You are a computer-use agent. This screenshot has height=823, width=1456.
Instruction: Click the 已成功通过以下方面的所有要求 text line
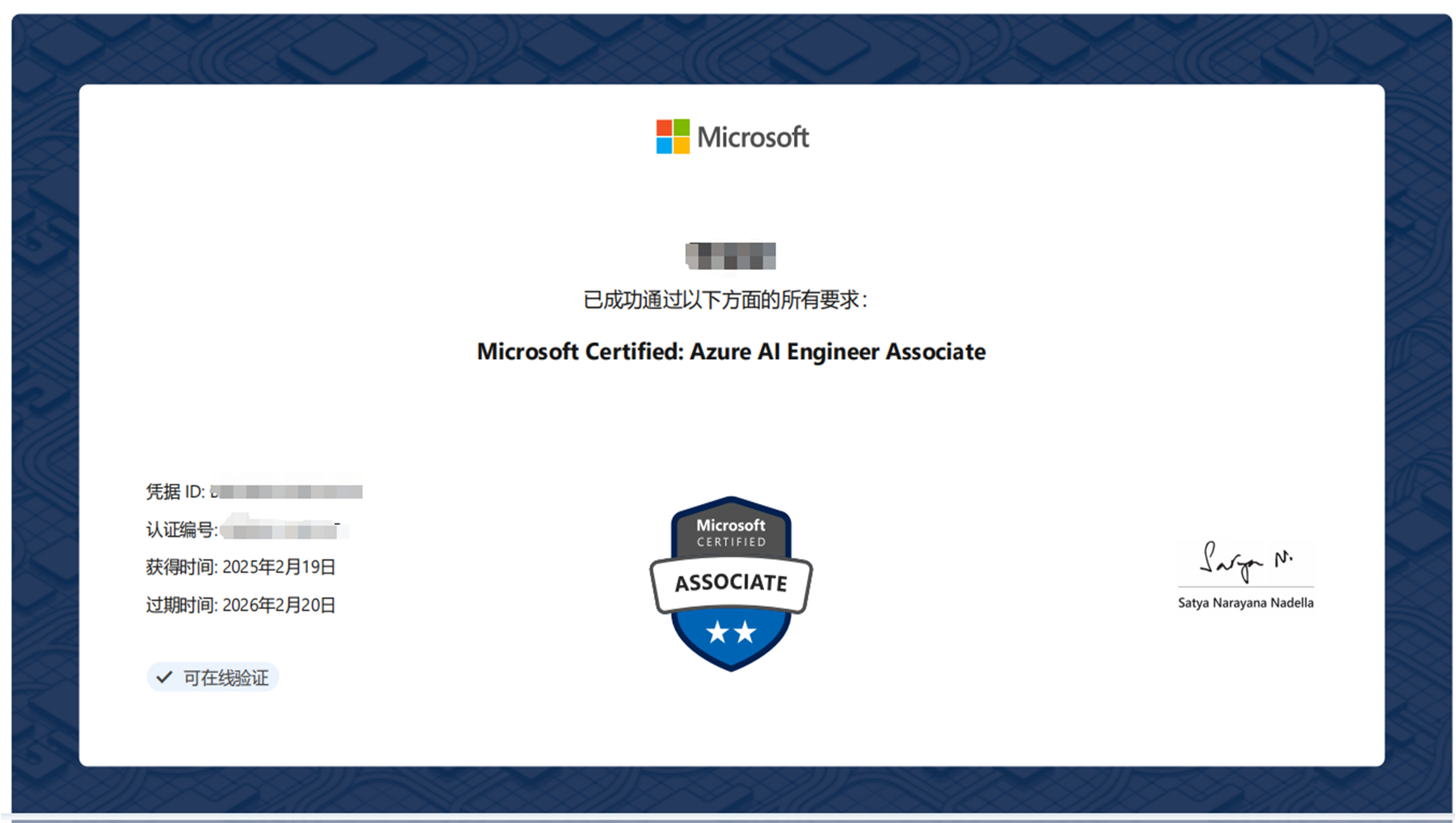click(x=725, y=300)
